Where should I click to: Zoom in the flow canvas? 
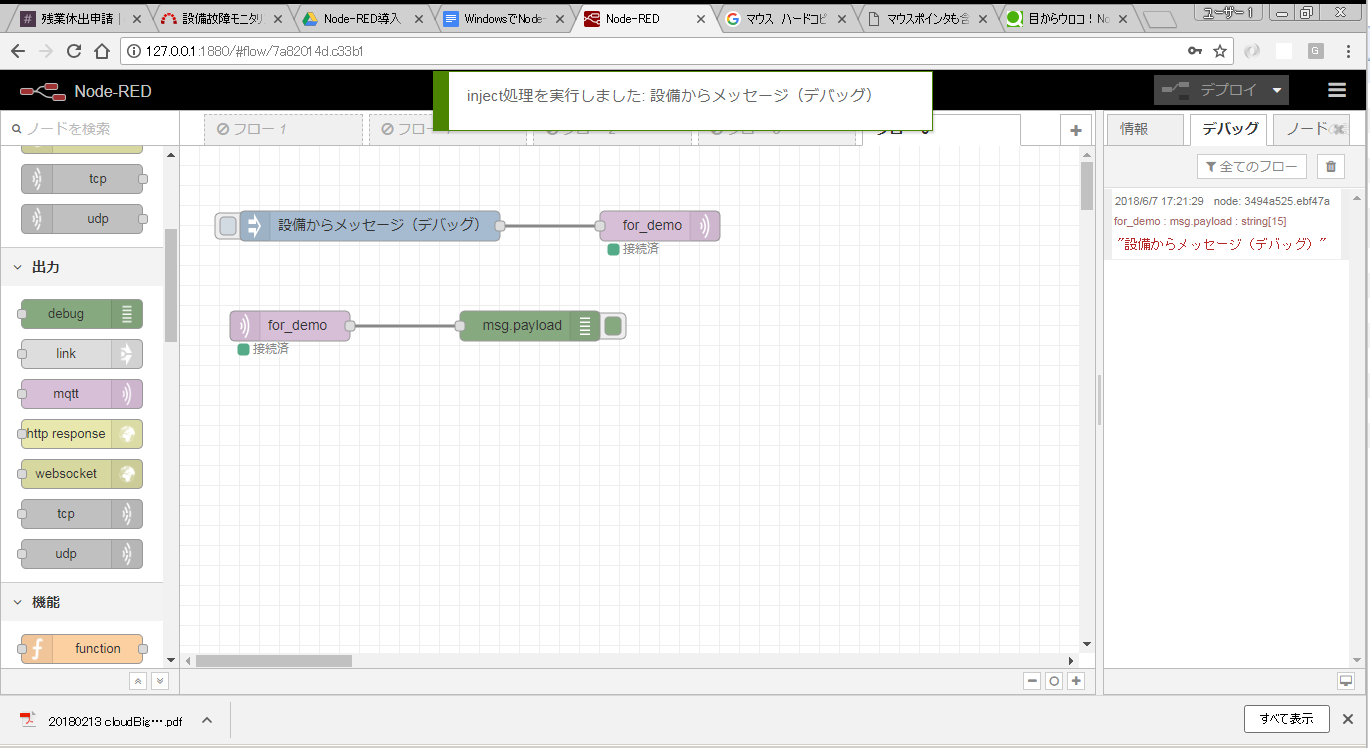[x=1076, y=681]
